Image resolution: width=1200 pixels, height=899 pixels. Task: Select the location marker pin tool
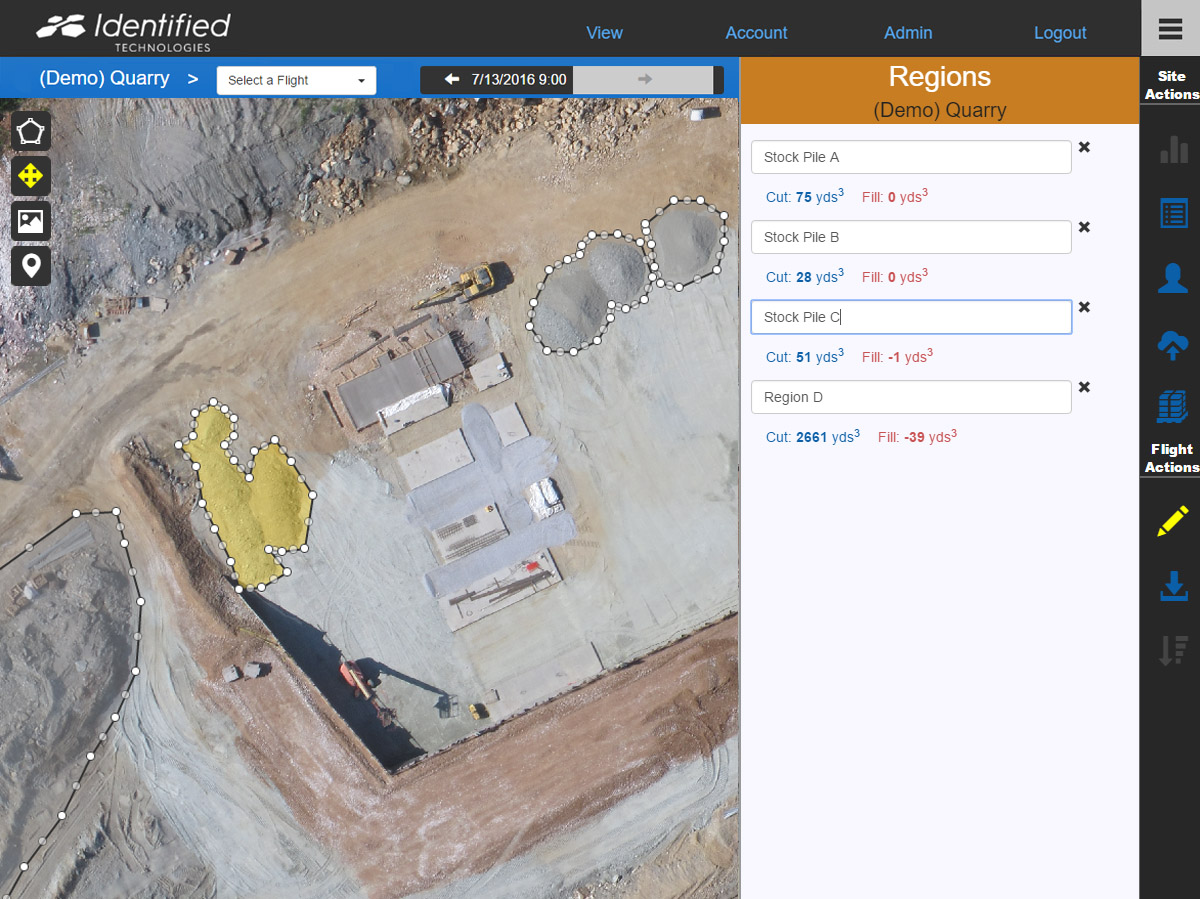pyautogui.click(x=31, y=266)
